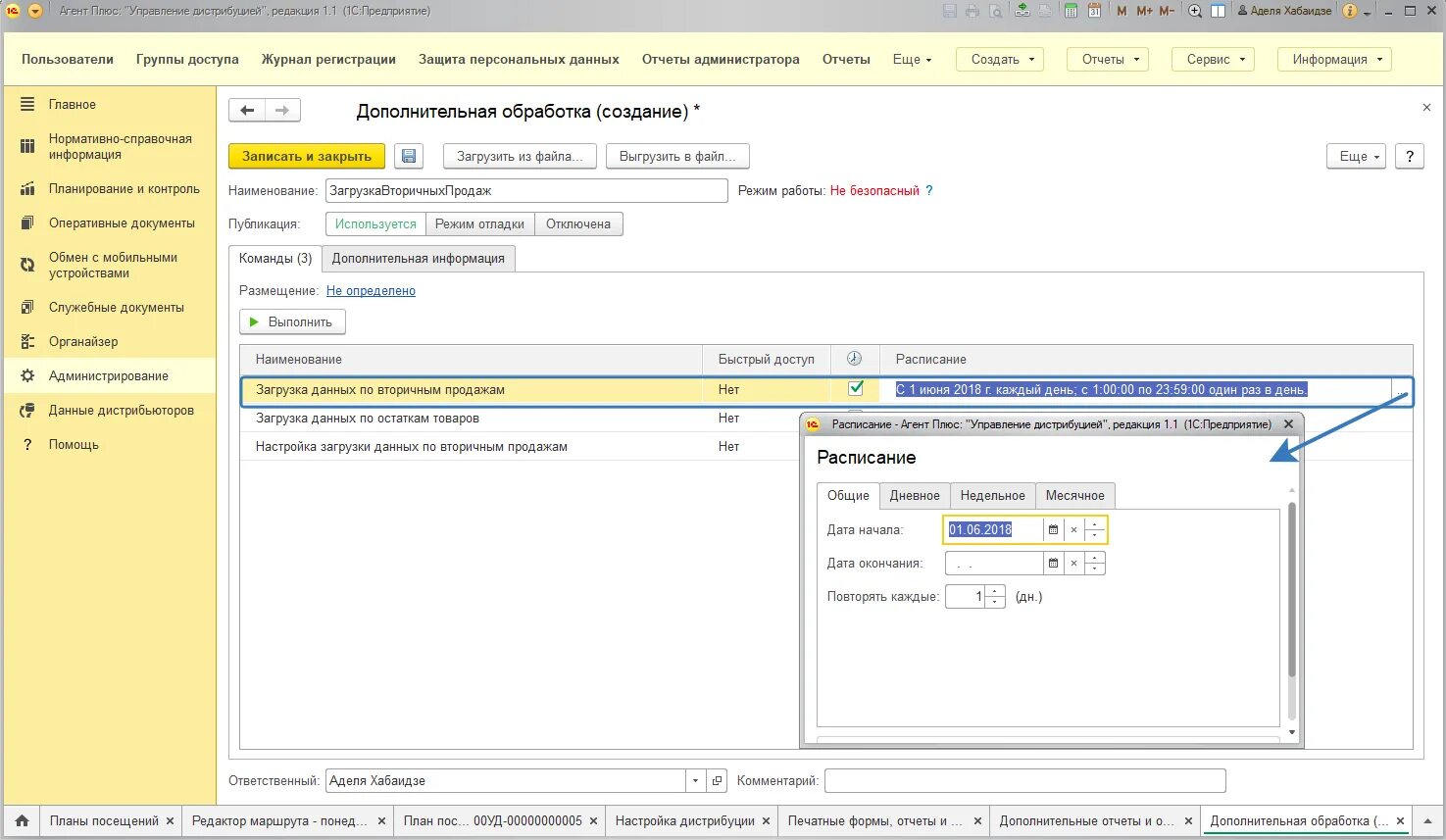
Task: Switch to Дополнительная информация tab
Action: (x=418, y=258)
